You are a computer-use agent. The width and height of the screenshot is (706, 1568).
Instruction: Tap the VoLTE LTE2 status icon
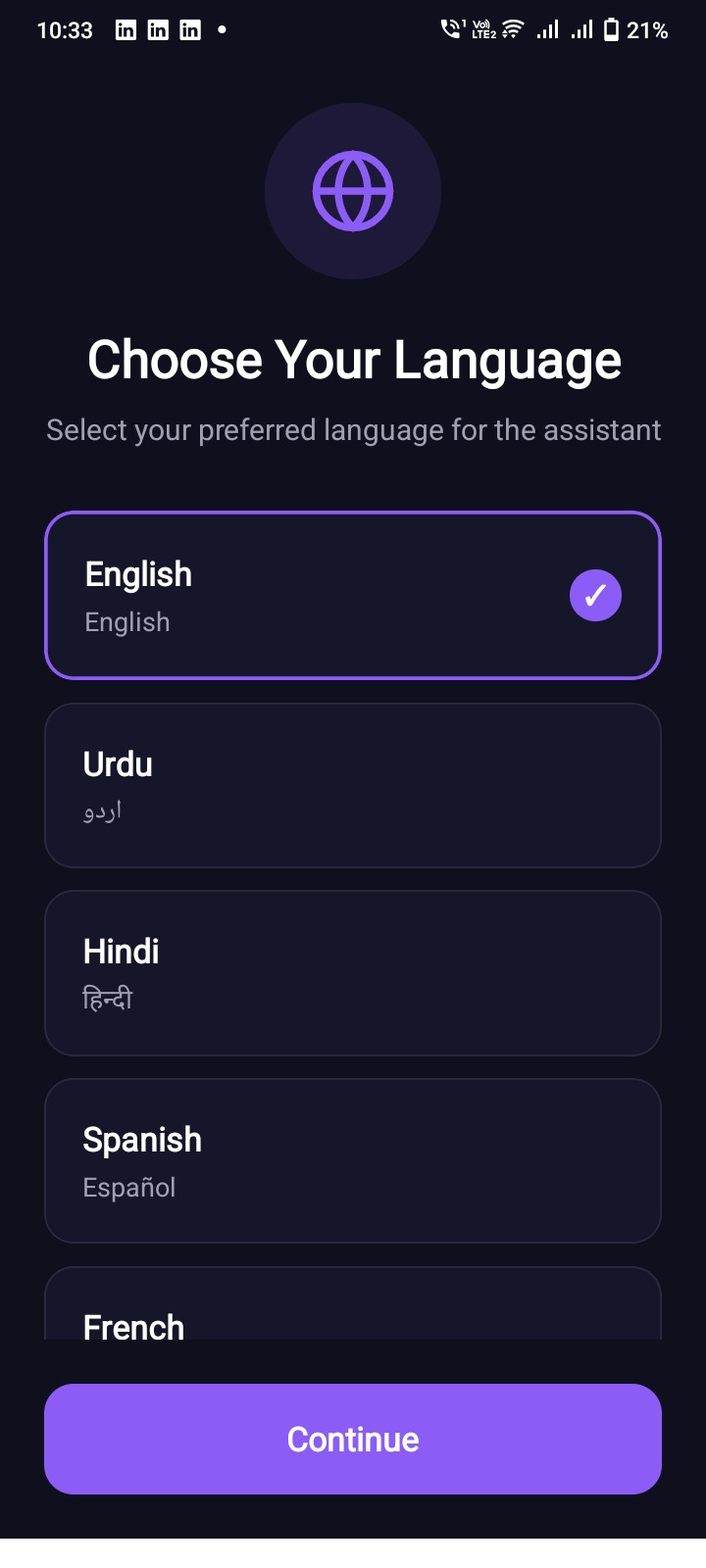point(483,30)
